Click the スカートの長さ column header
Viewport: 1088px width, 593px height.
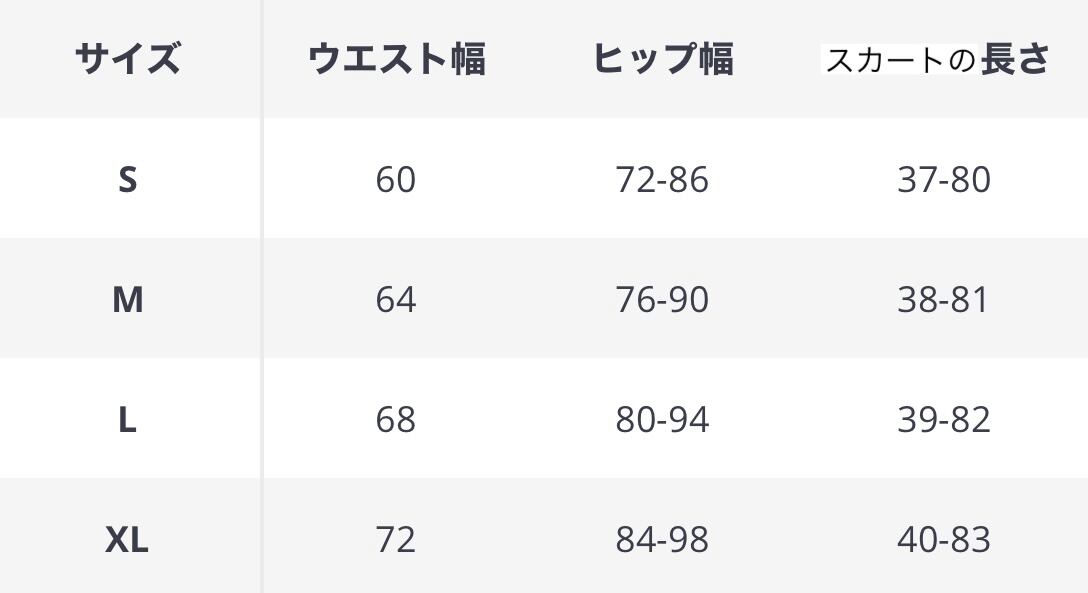click(936, 59)
